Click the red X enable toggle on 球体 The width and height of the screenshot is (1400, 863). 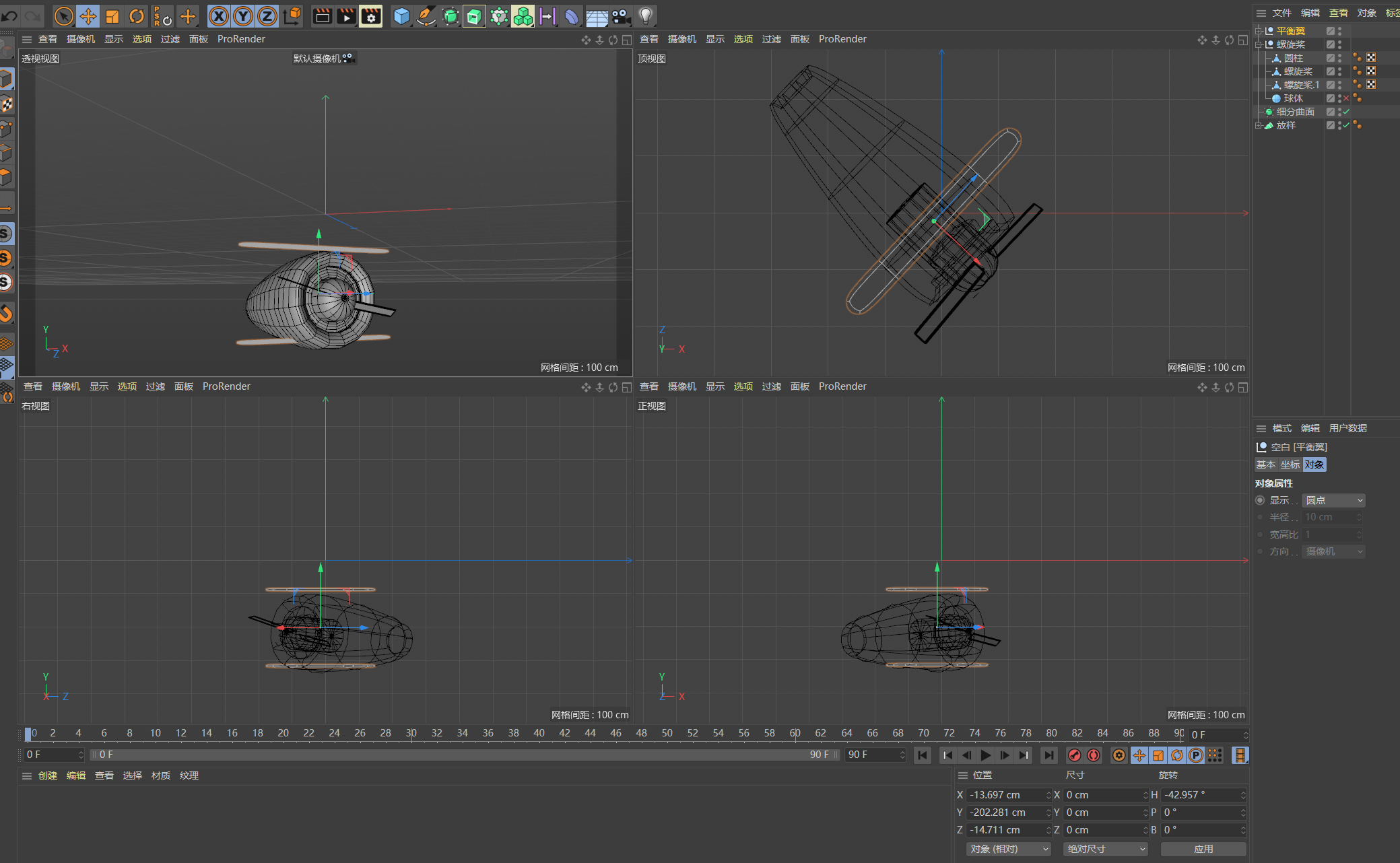[1346, 98]
